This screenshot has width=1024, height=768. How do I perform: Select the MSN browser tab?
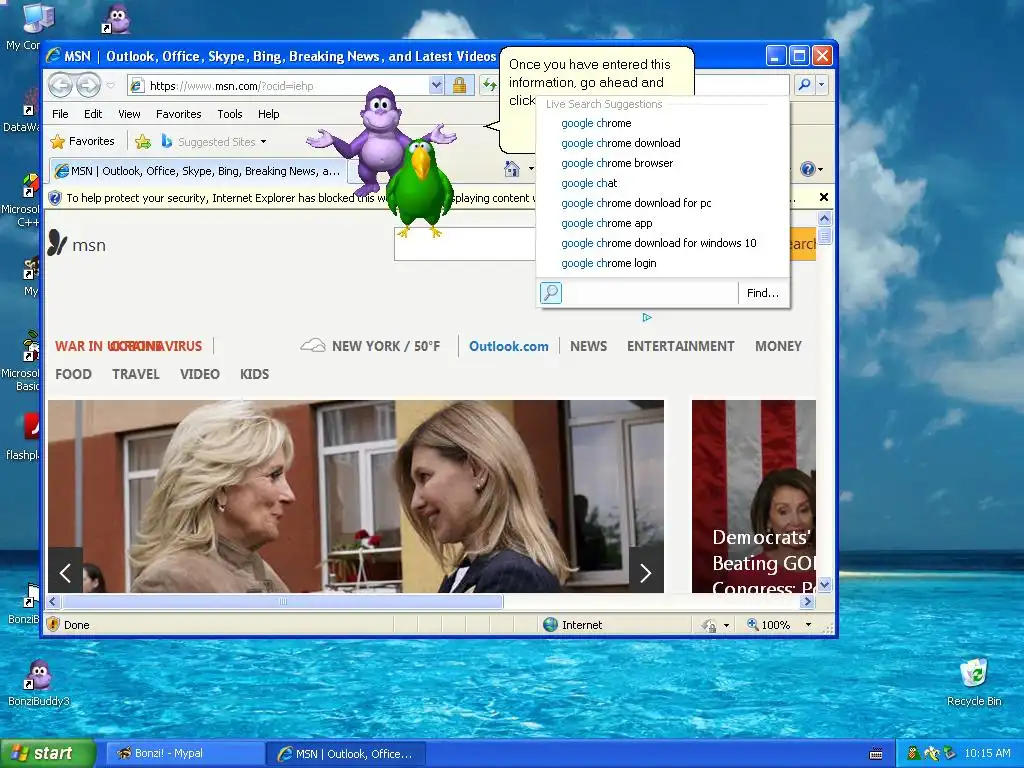(198, 171)
